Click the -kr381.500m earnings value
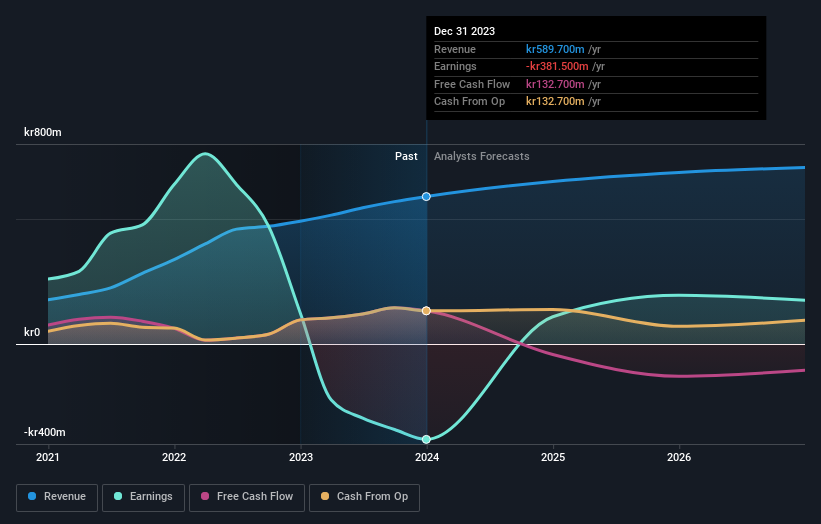 coord(557,66)
